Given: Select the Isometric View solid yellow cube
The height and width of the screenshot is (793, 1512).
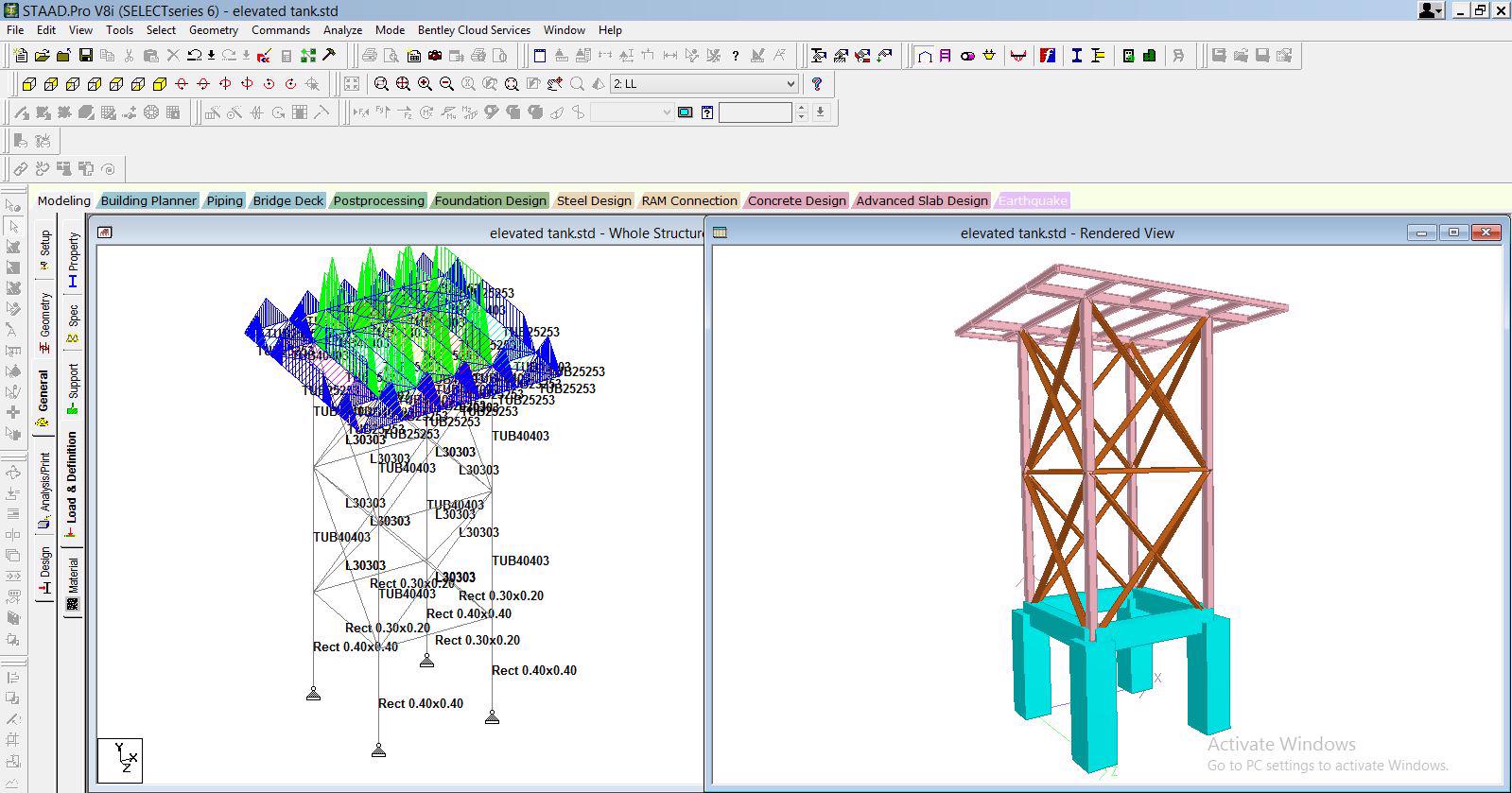Looking at the screenshot, I should pos(160,84).
